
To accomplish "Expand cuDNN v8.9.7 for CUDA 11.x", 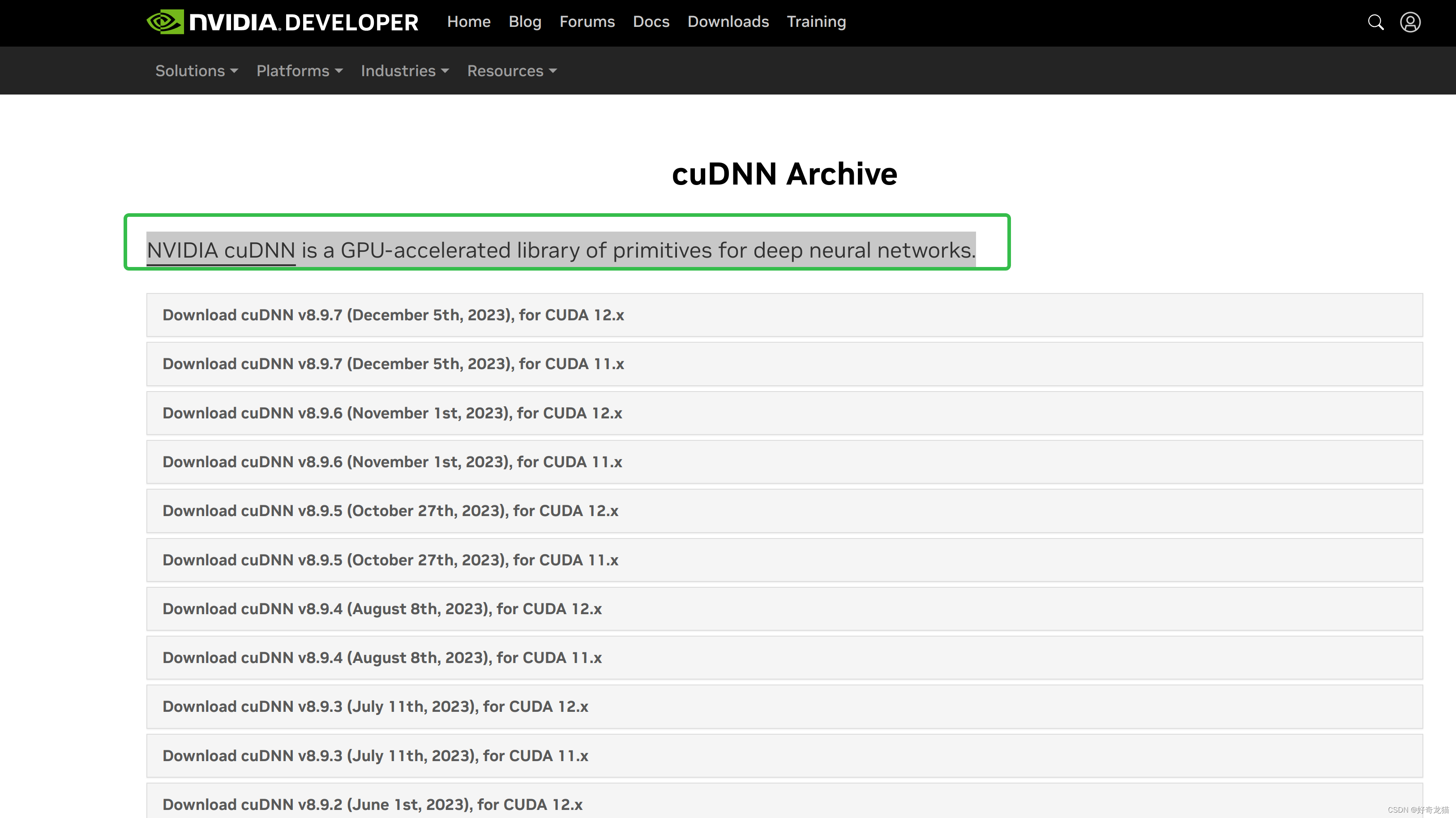I will [x=784, y=364].
